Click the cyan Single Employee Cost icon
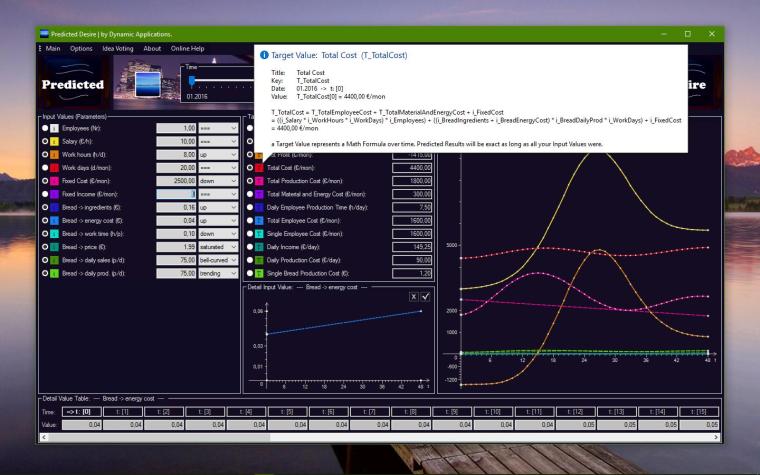Viewport: 760px width, 475px height. coord(259,234)
